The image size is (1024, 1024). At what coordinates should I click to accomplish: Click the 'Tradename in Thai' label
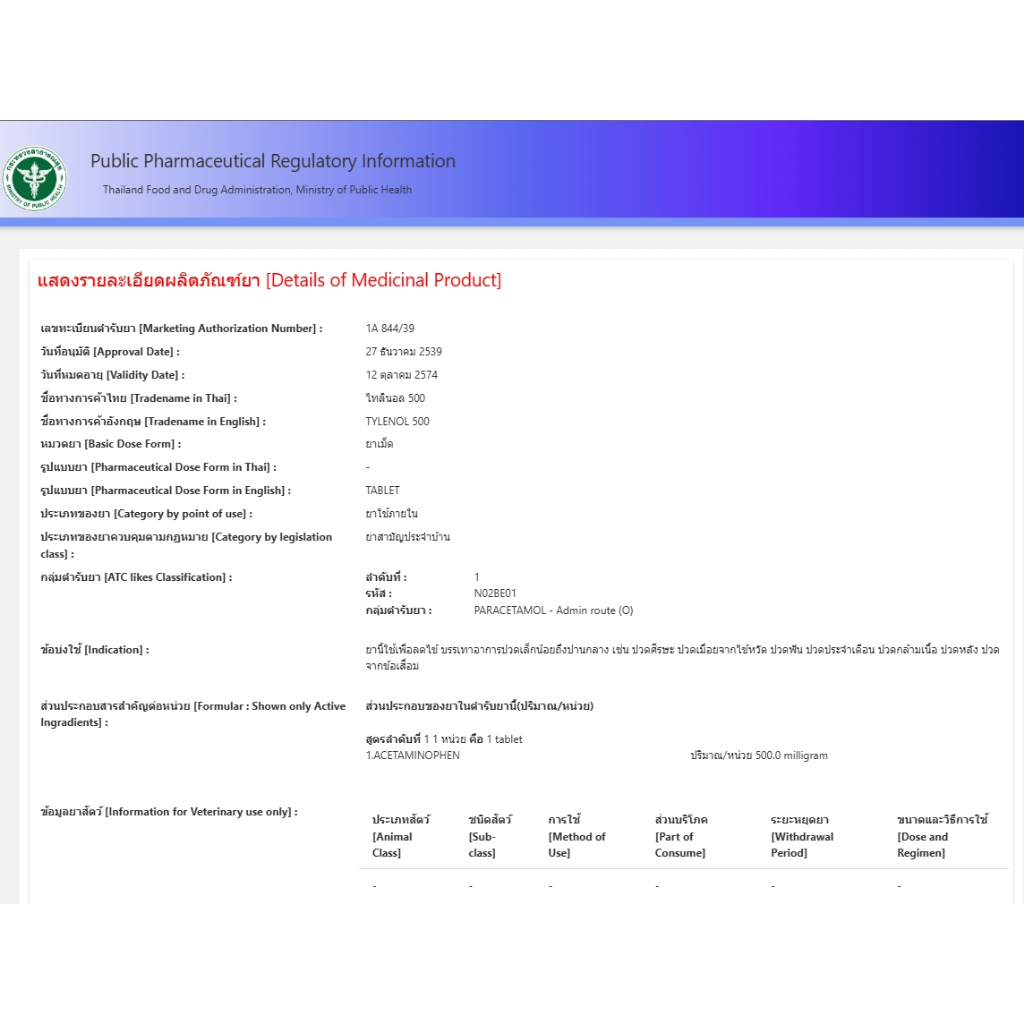coord(138,398)
